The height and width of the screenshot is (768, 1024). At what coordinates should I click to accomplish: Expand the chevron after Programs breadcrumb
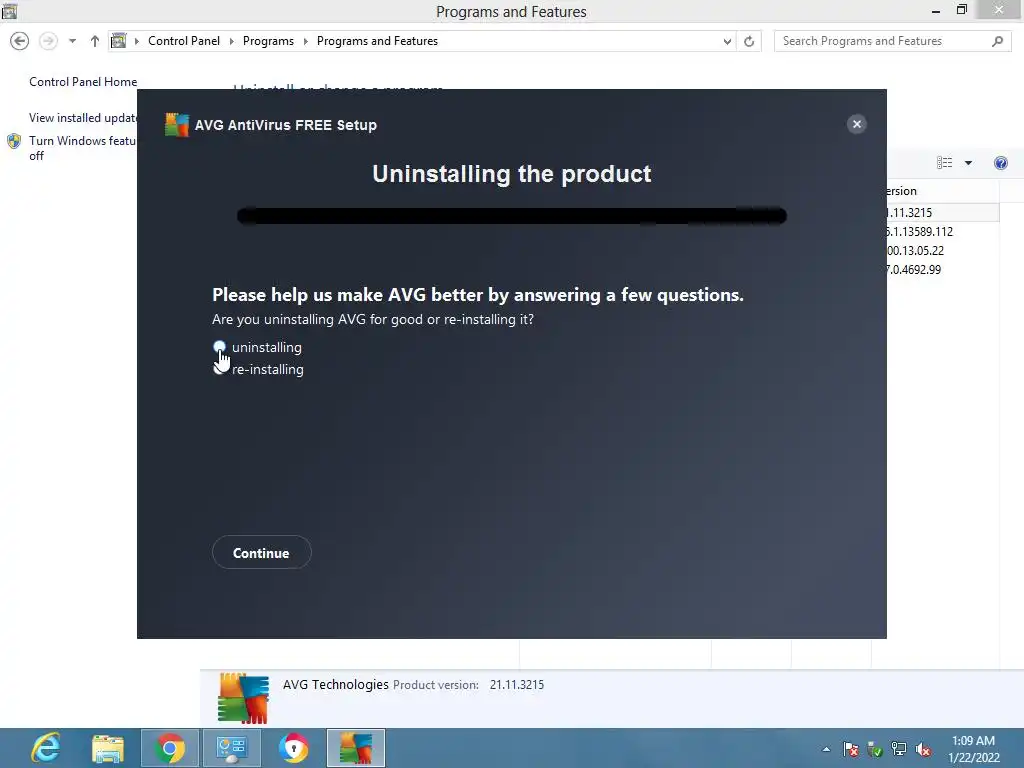tap(305, 41)
